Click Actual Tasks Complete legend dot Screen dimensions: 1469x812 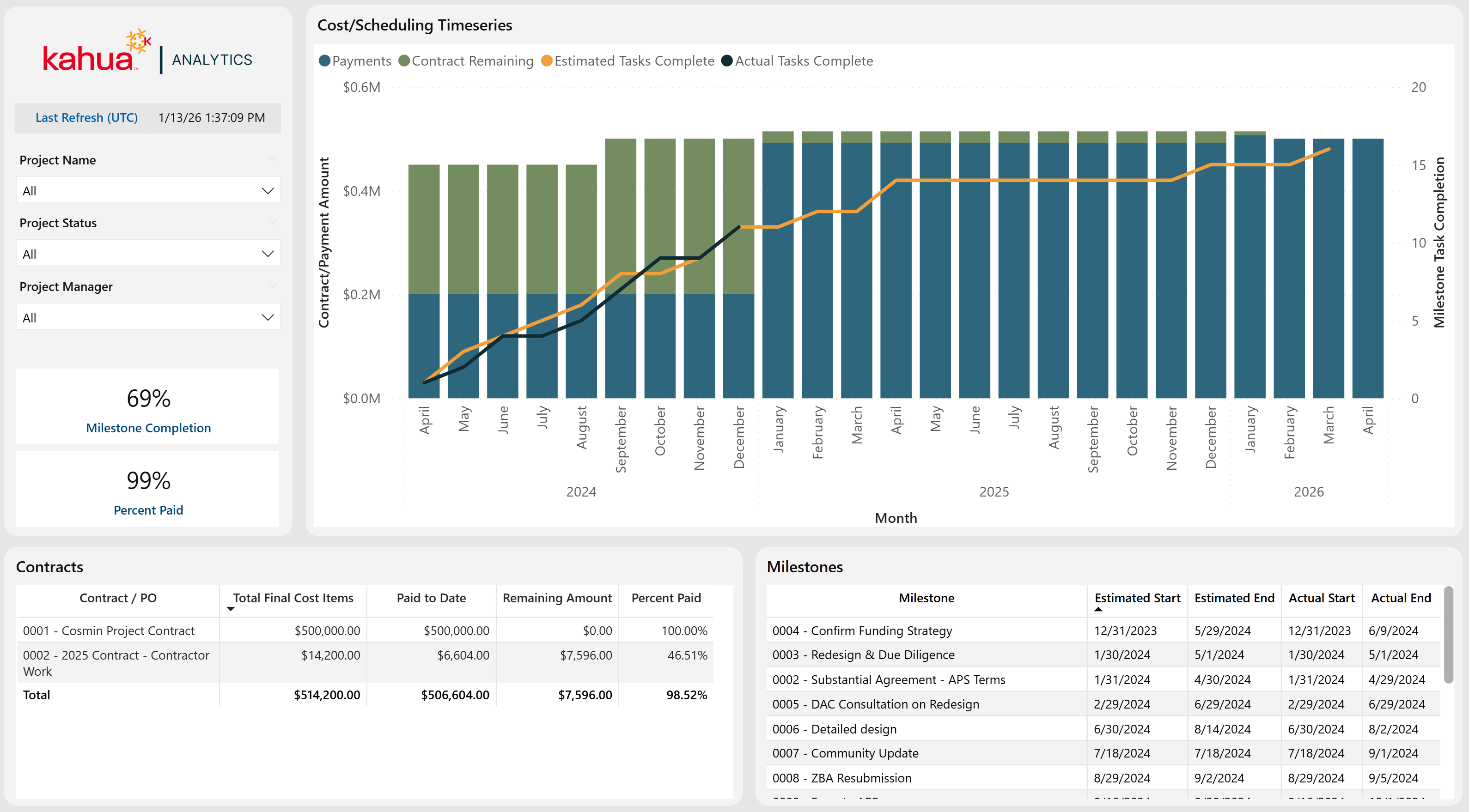[726, 61]
